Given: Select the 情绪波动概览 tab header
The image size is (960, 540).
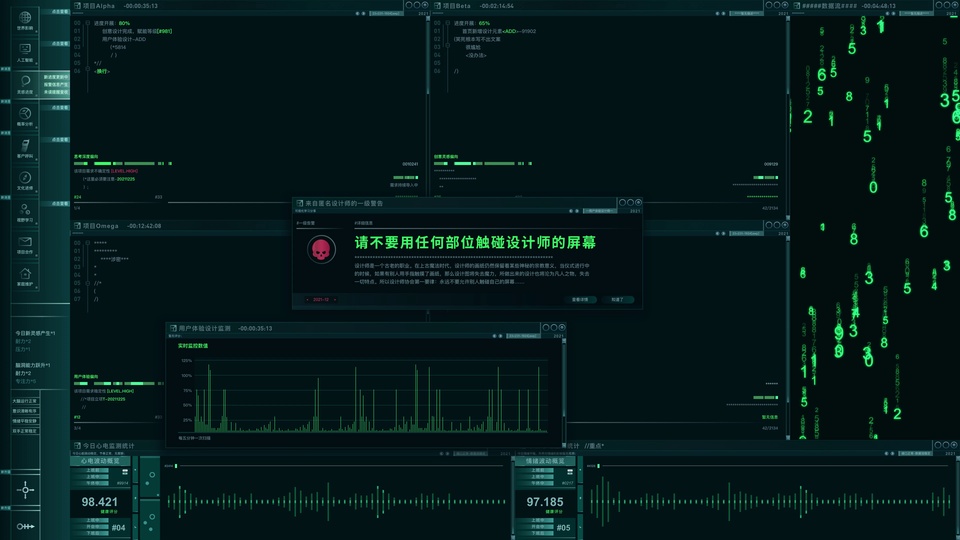Looking at the screenshot, I should pos(546,460).
